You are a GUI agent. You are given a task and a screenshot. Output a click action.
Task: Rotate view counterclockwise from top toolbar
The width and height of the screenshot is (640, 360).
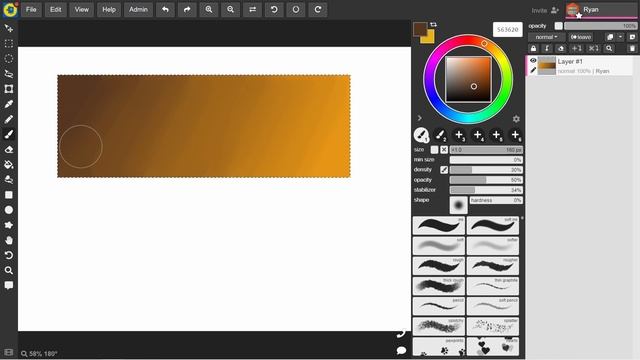click(274, 9)
